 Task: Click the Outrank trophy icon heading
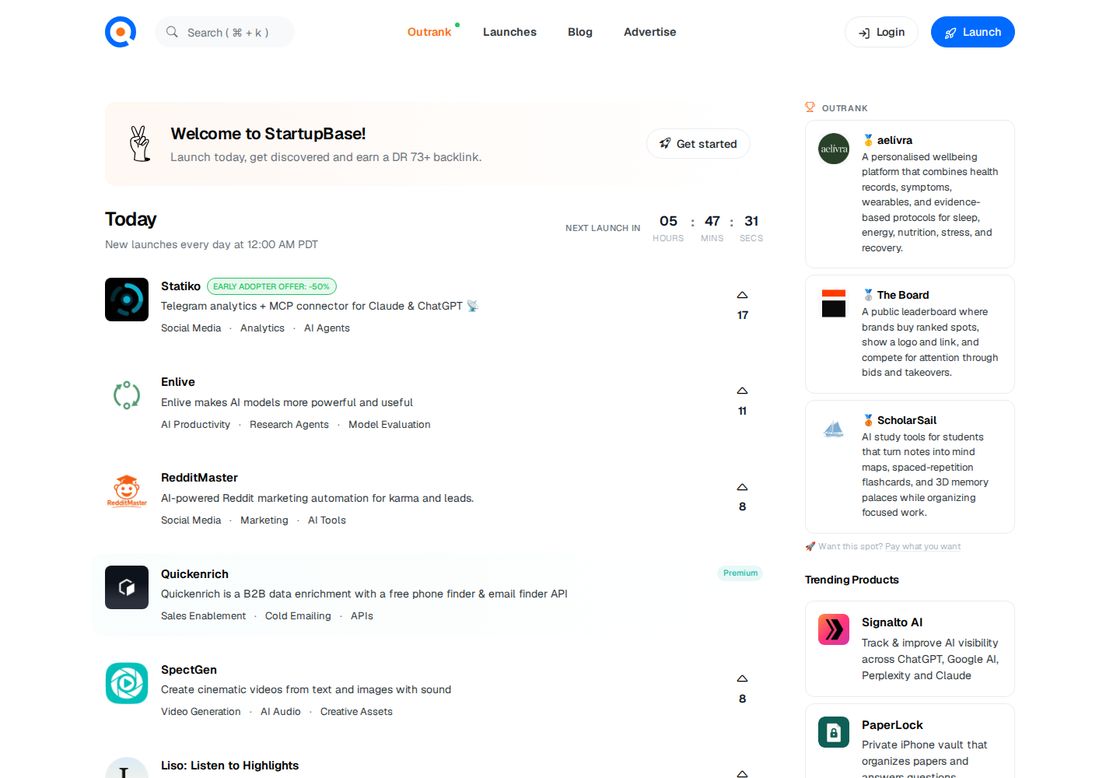[x=810, y=107]
